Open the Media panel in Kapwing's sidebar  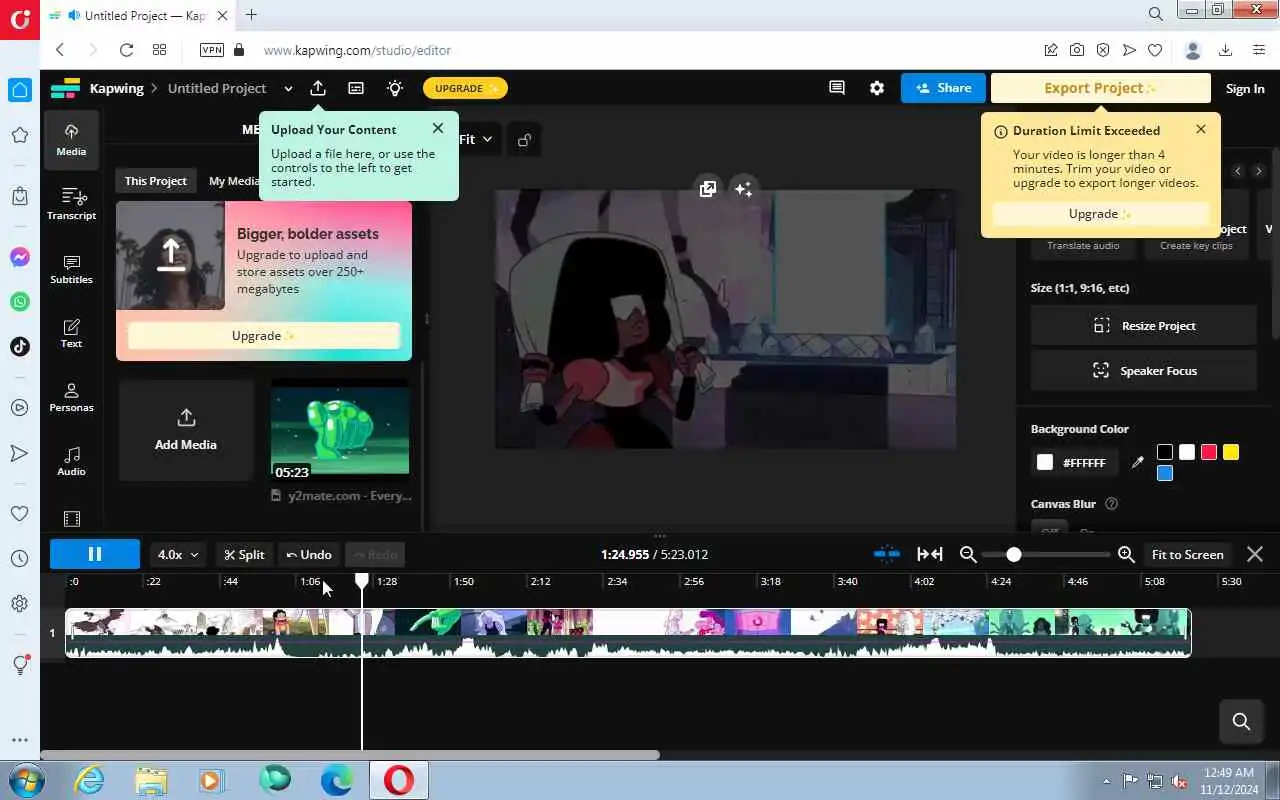point(71,140)
